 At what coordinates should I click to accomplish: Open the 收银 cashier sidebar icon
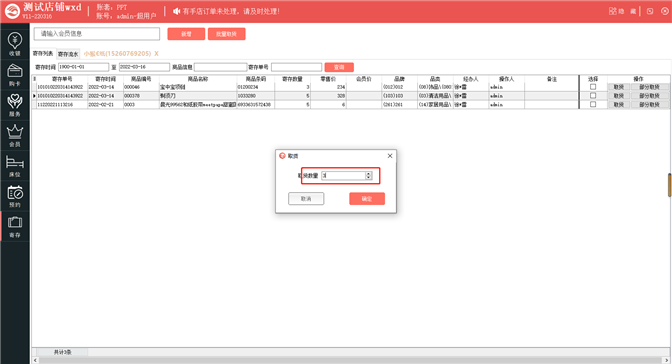(15, 44)
